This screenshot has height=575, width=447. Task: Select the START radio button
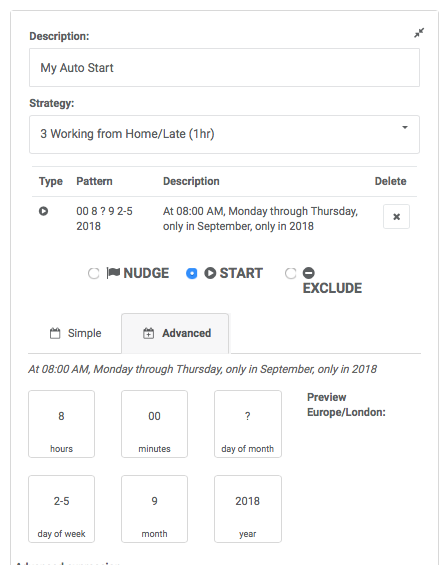192,273
